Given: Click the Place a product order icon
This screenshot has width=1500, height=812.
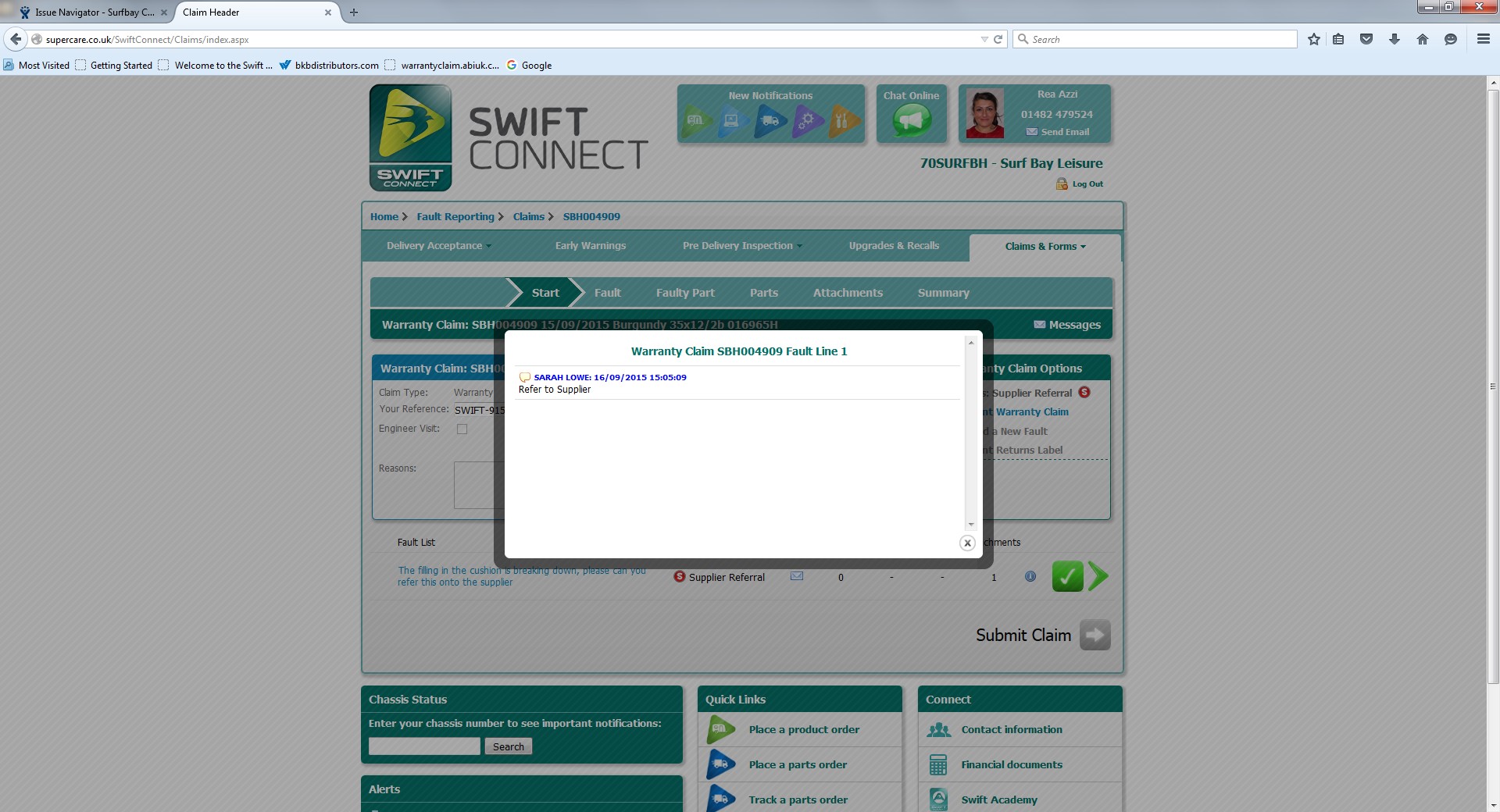Looking at the screenshot, I should [720, 730].
